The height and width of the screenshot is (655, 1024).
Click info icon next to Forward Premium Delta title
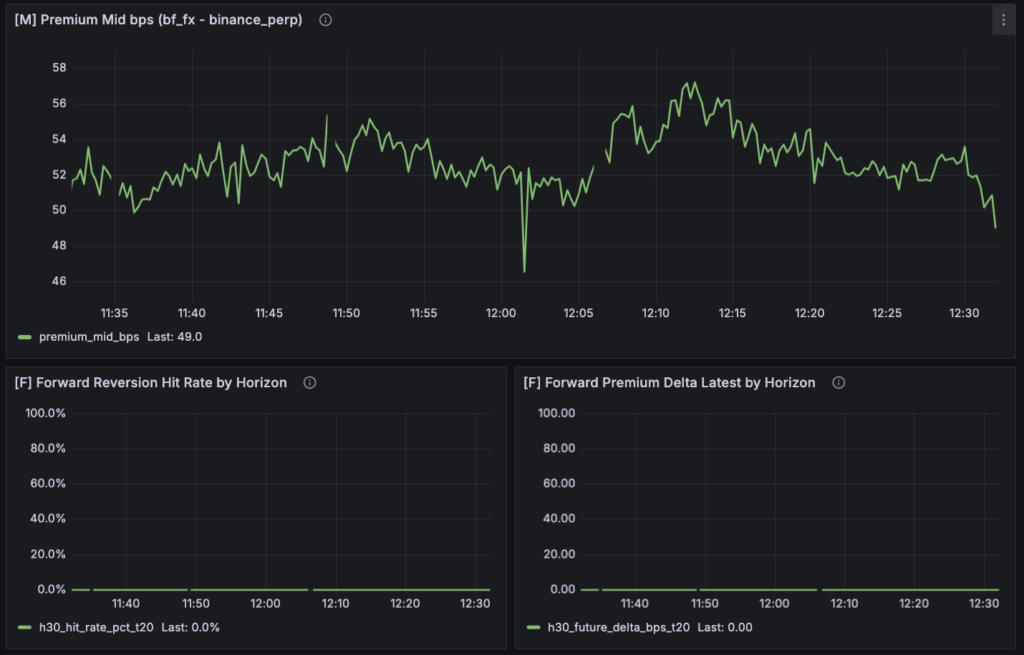coord(838,383)
